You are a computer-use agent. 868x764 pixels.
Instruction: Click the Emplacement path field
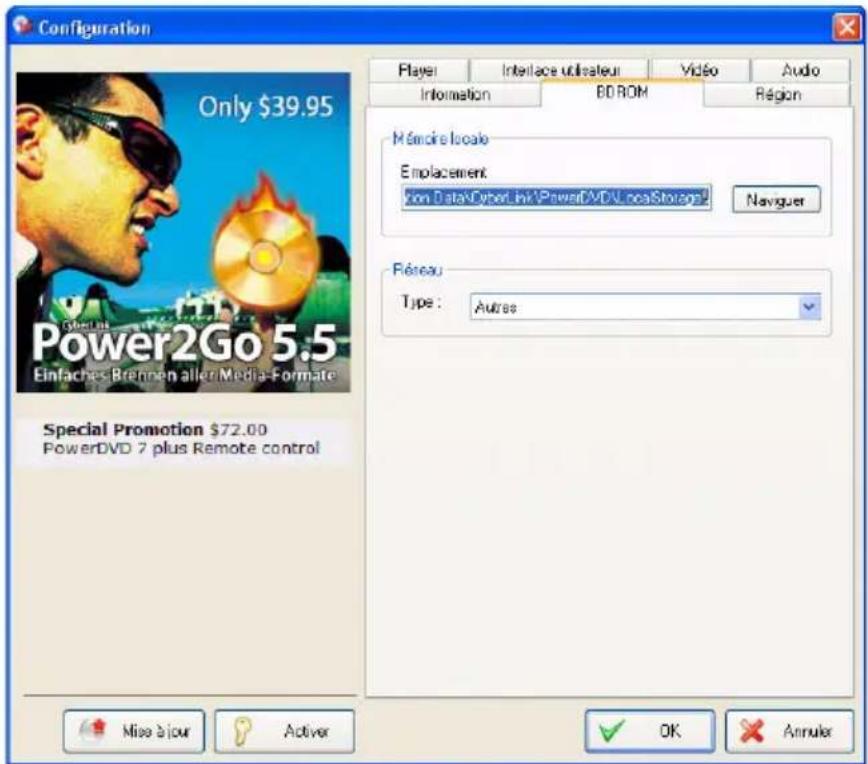tap(556, 198)
